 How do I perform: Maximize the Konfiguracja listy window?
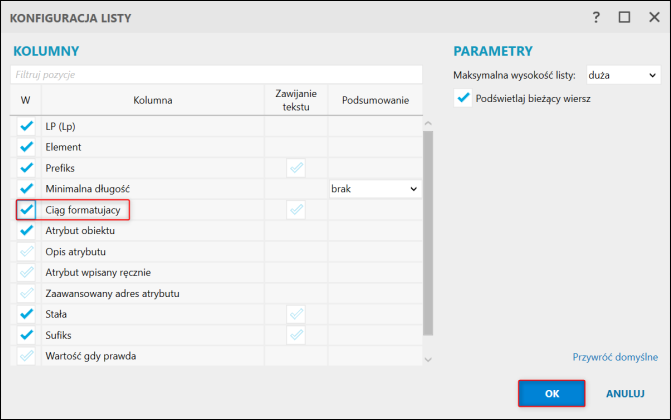(x=624, y=17)
